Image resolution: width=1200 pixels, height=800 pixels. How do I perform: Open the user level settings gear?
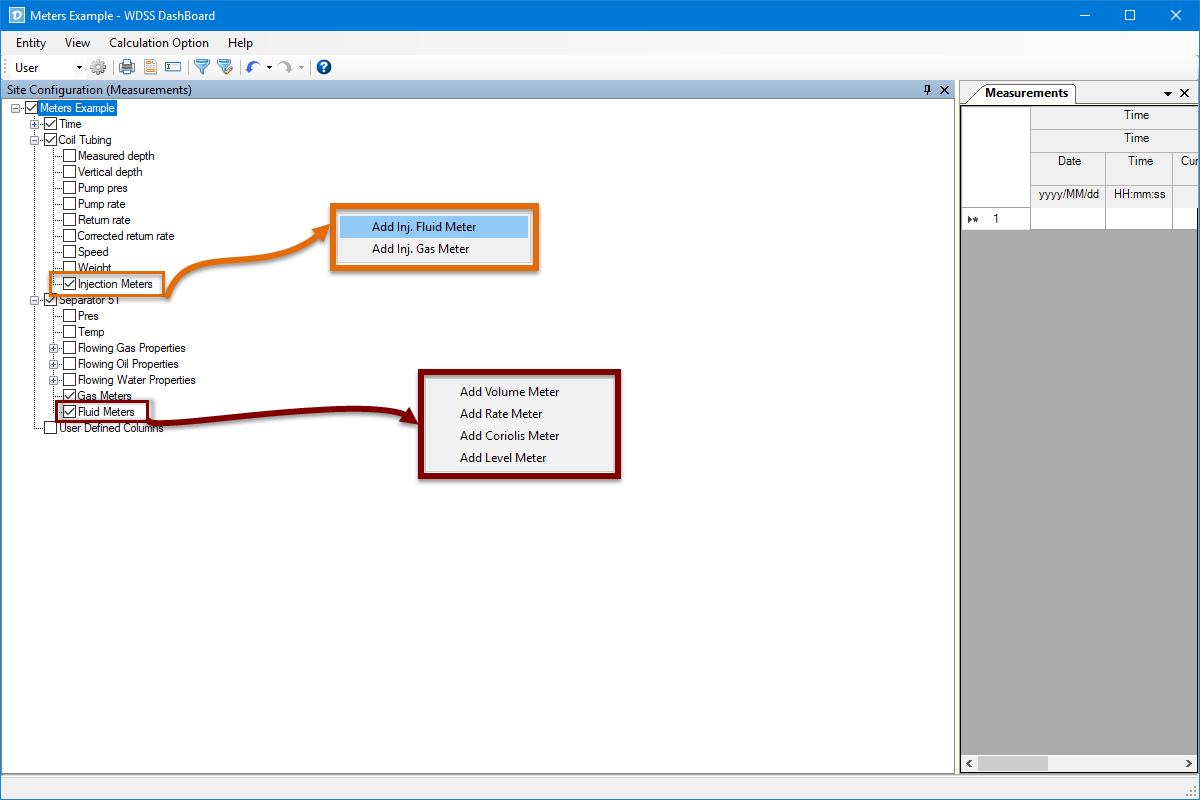point(98,67)
